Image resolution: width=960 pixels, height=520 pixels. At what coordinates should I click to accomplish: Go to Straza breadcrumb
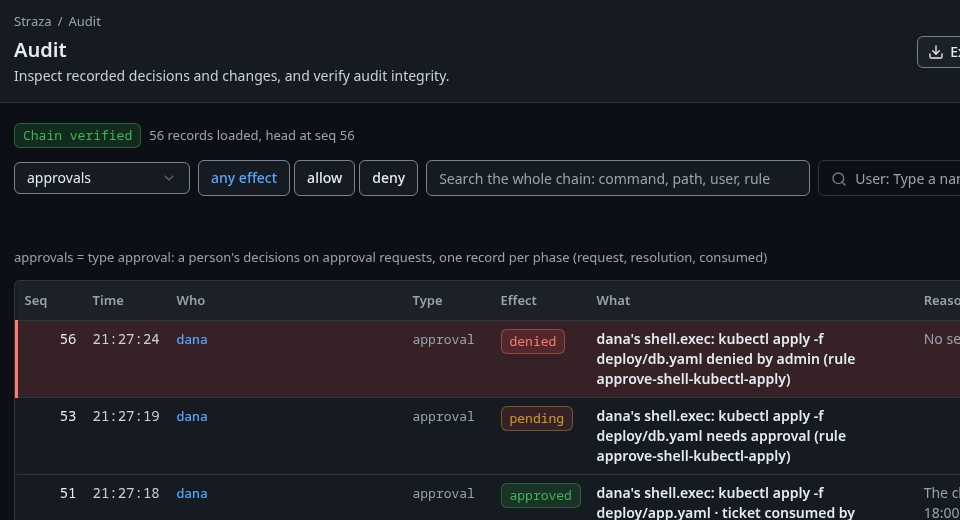[32, 21]
